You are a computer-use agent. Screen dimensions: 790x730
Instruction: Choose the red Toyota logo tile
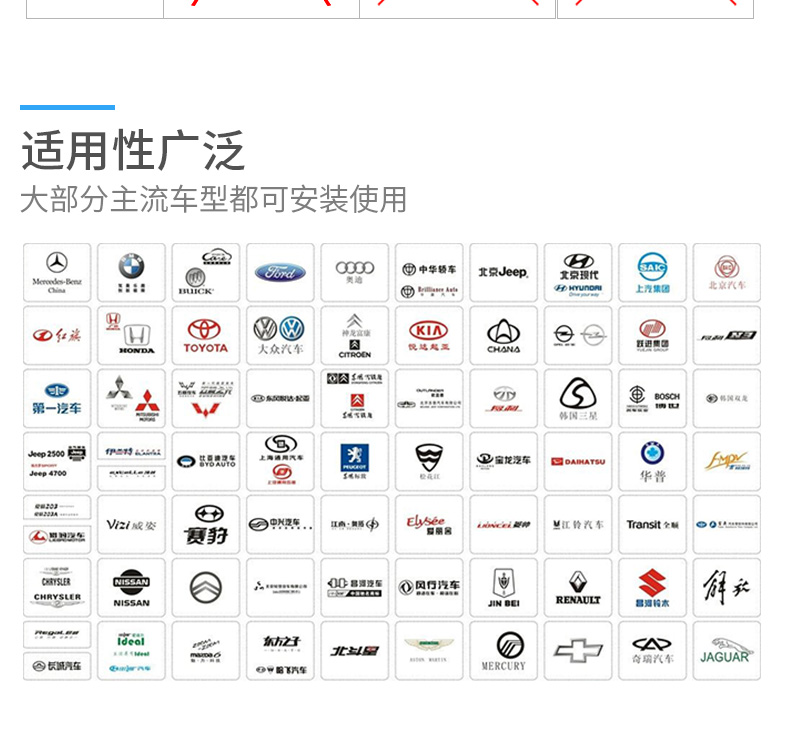pyautogui.click(x=205, y=335)
